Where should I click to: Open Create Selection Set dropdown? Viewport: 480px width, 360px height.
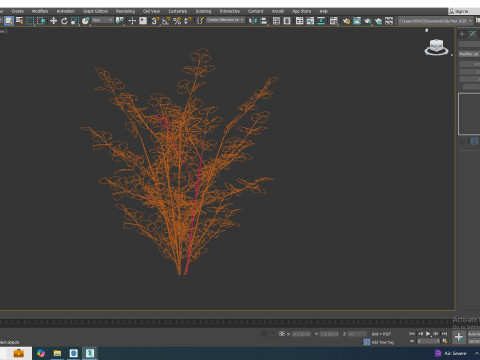(x=225, y=20)
